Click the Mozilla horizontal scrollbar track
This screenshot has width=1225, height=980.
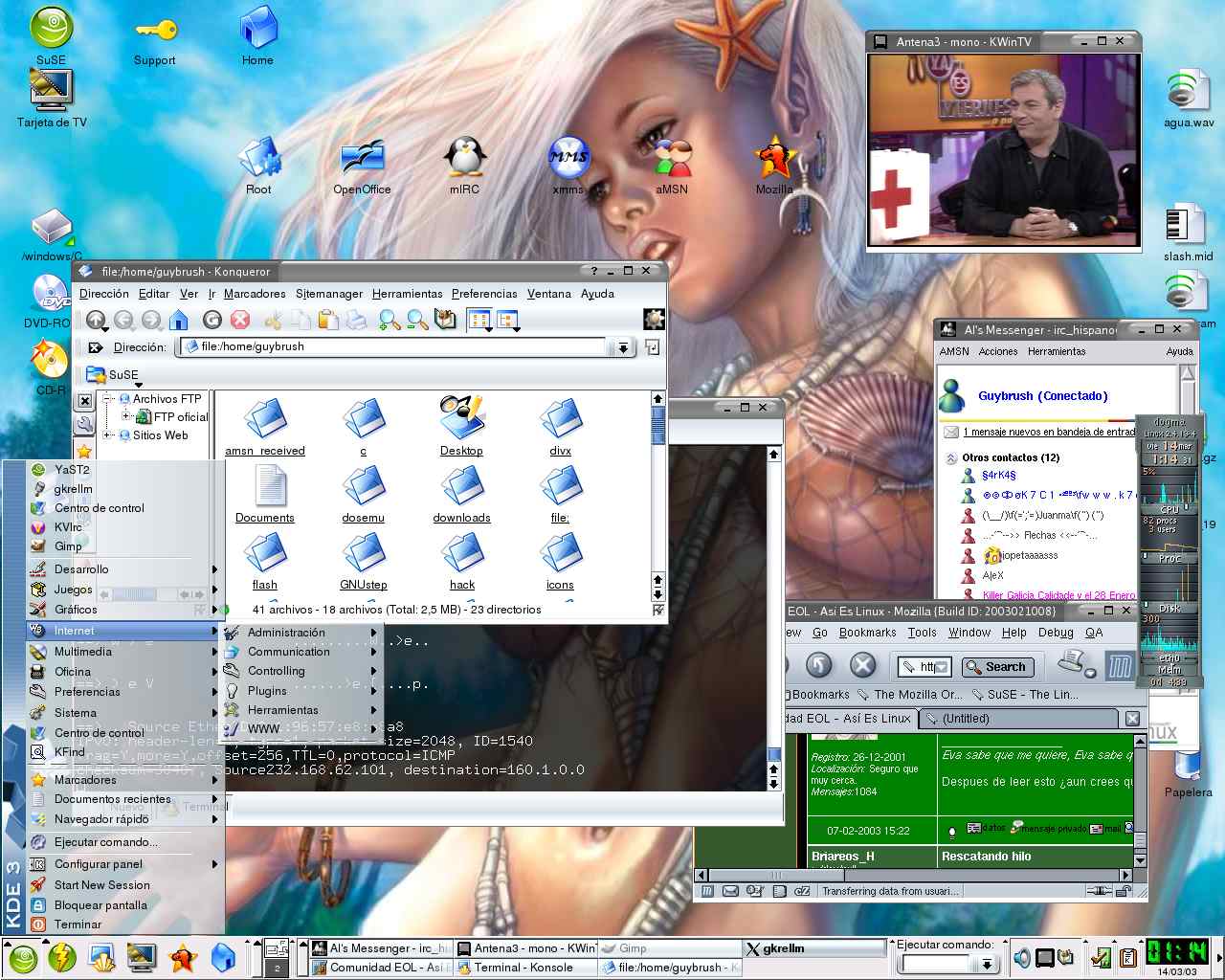point(957,875)
